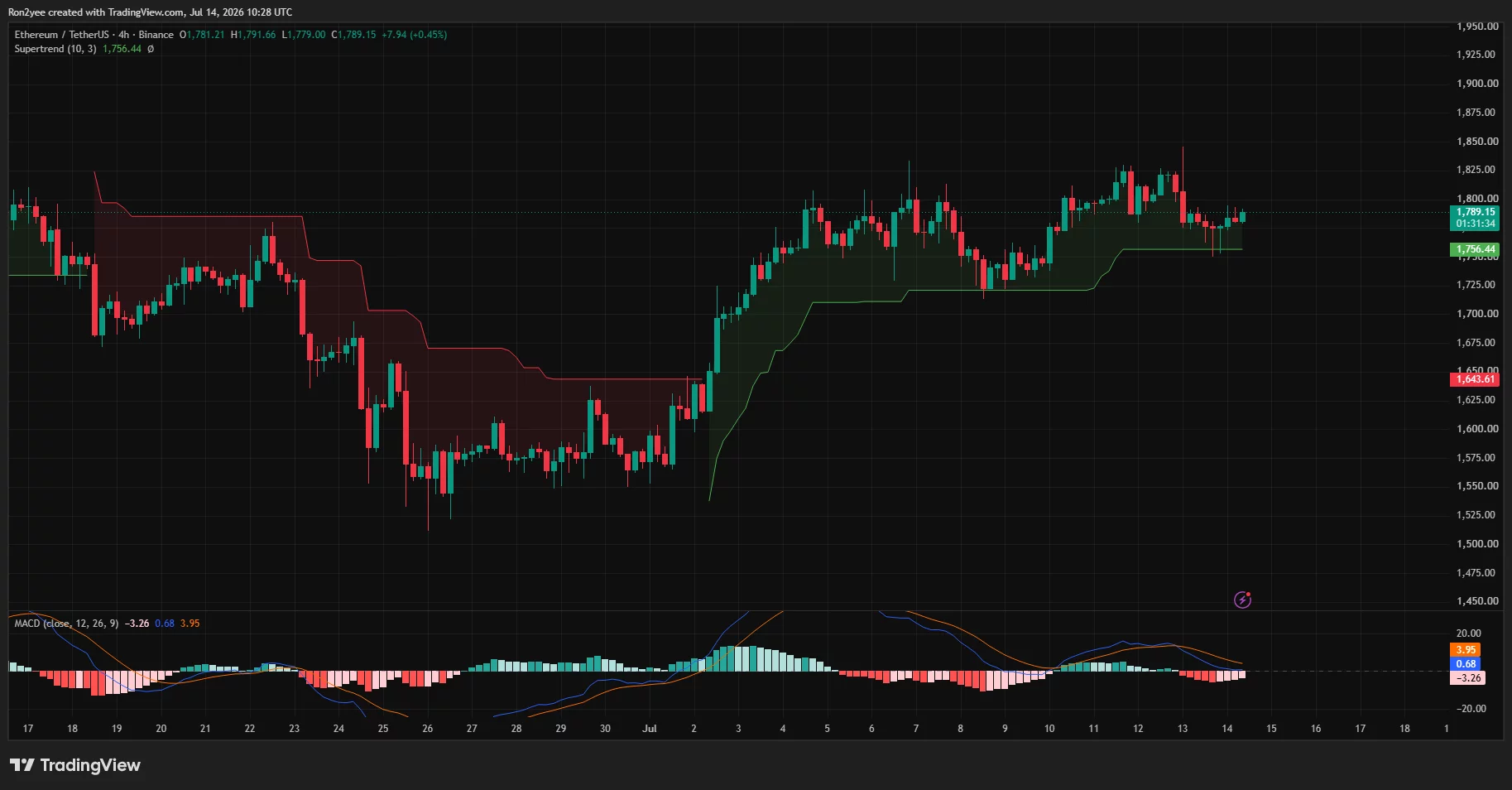
Task: Click the date 25 on time axis
Action: [383, 729]
